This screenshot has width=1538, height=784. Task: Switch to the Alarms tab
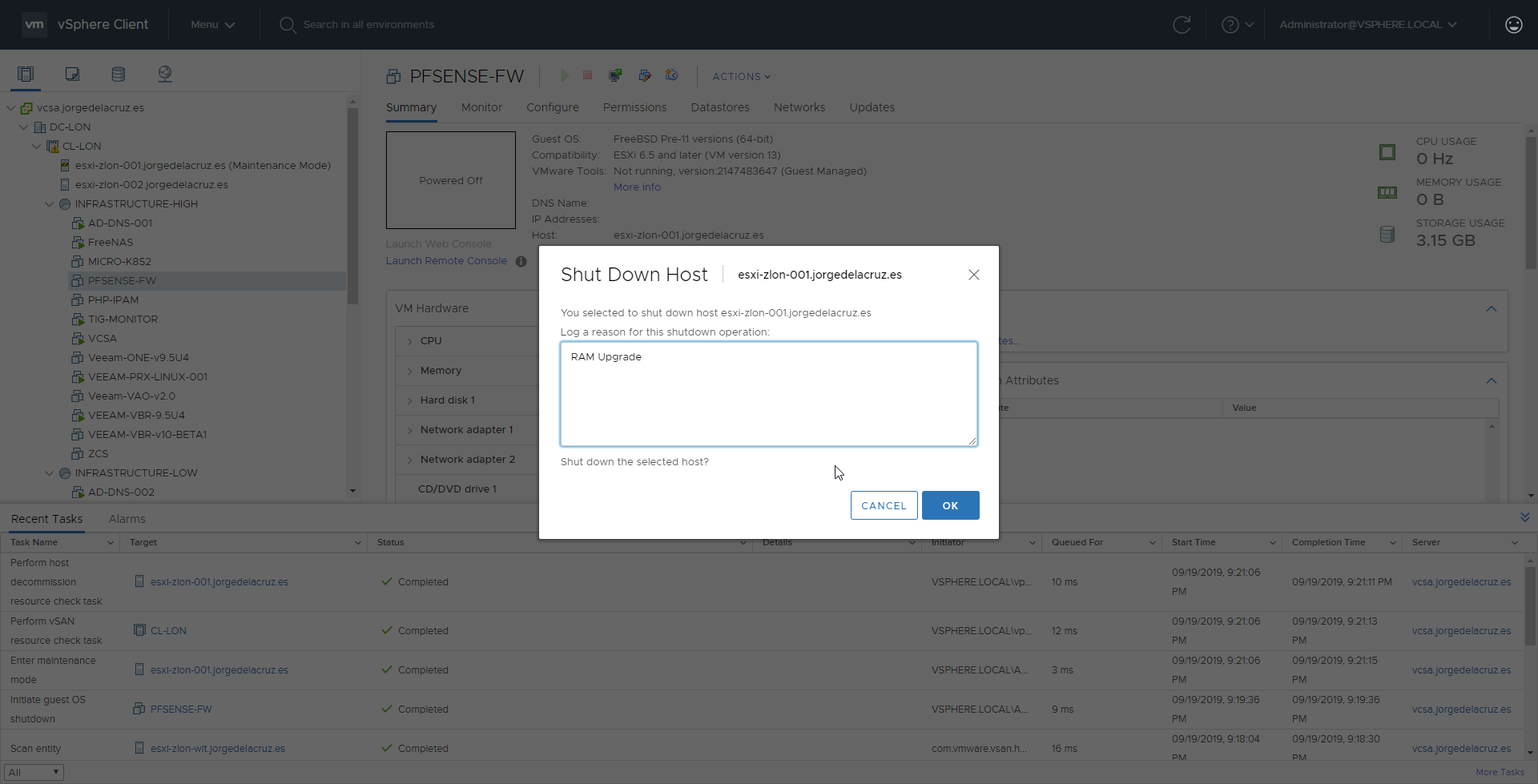pos(127,519)
